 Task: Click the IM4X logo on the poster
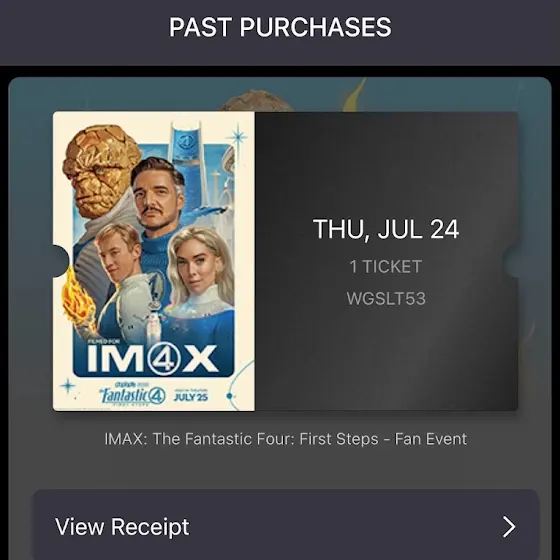[x=152, y=359]
